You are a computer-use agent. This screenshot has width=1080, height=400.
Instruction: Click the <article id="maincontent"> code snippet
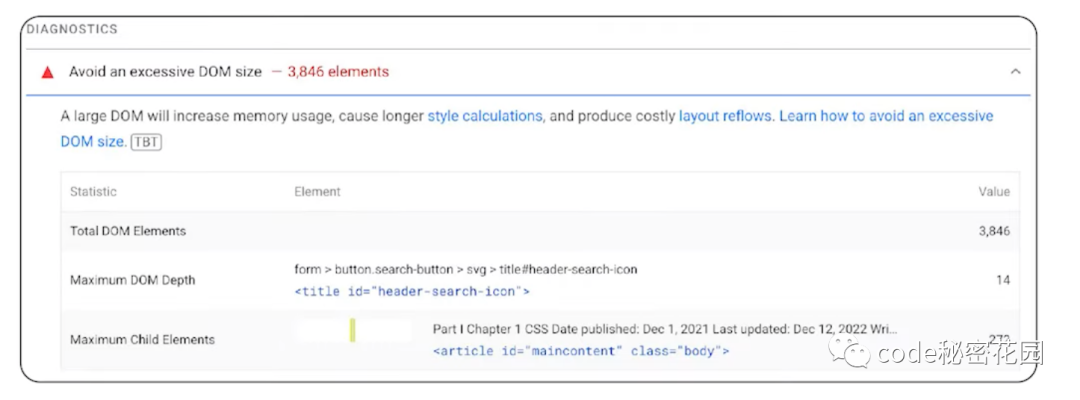[581, 352]
